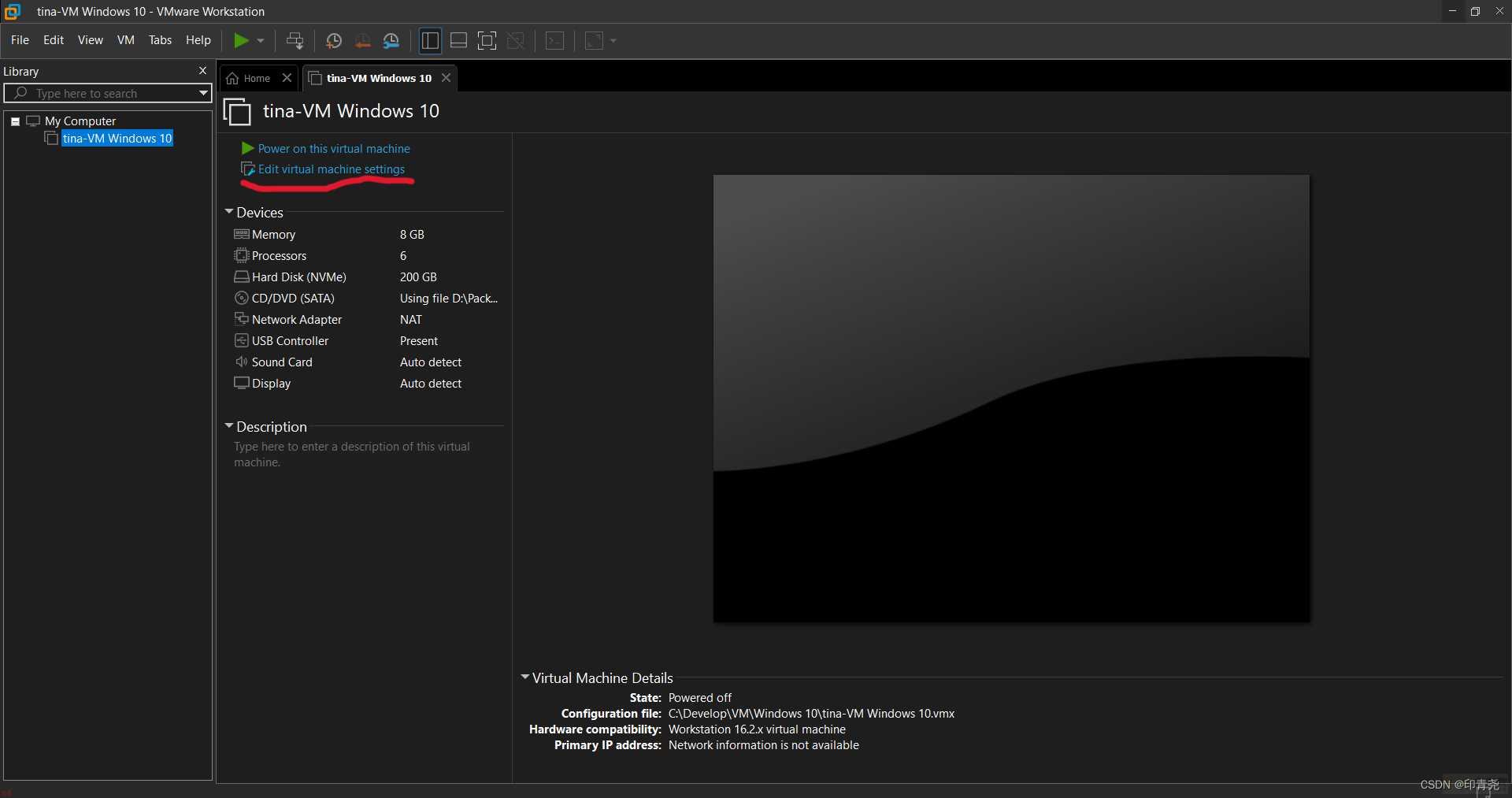
Task: Open the library search dropdown arrow
Action: 203,93
